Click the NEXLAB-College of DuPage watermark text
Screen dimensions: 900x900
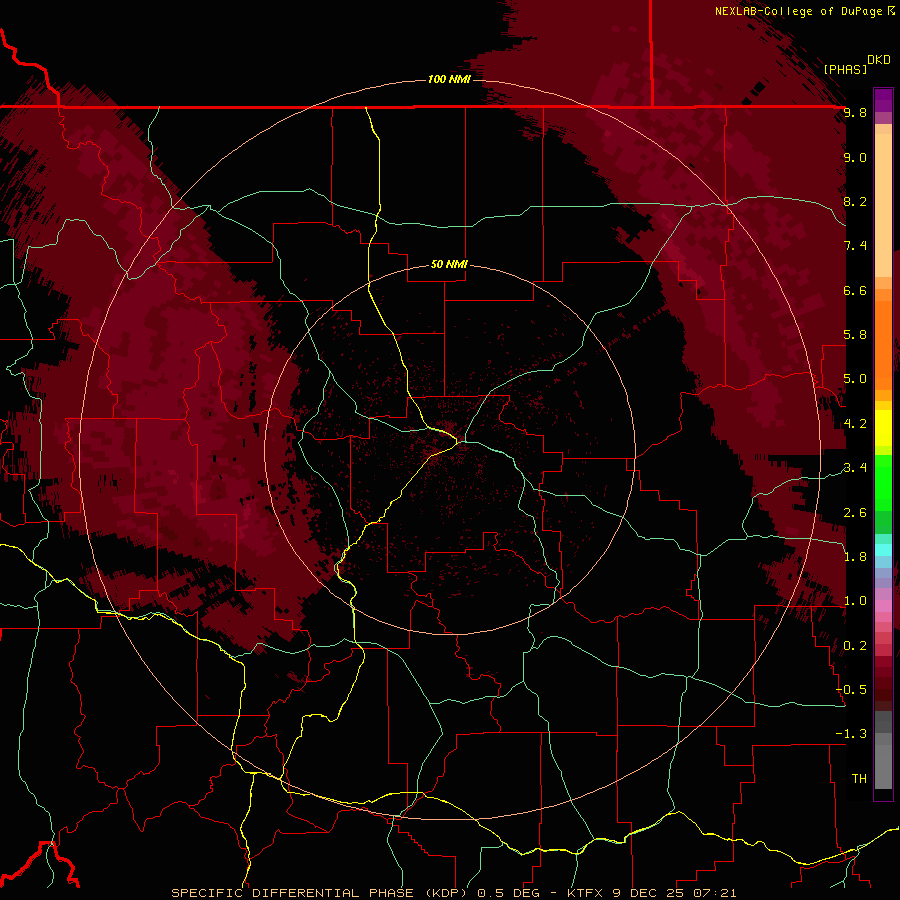[x=798, y=11]
